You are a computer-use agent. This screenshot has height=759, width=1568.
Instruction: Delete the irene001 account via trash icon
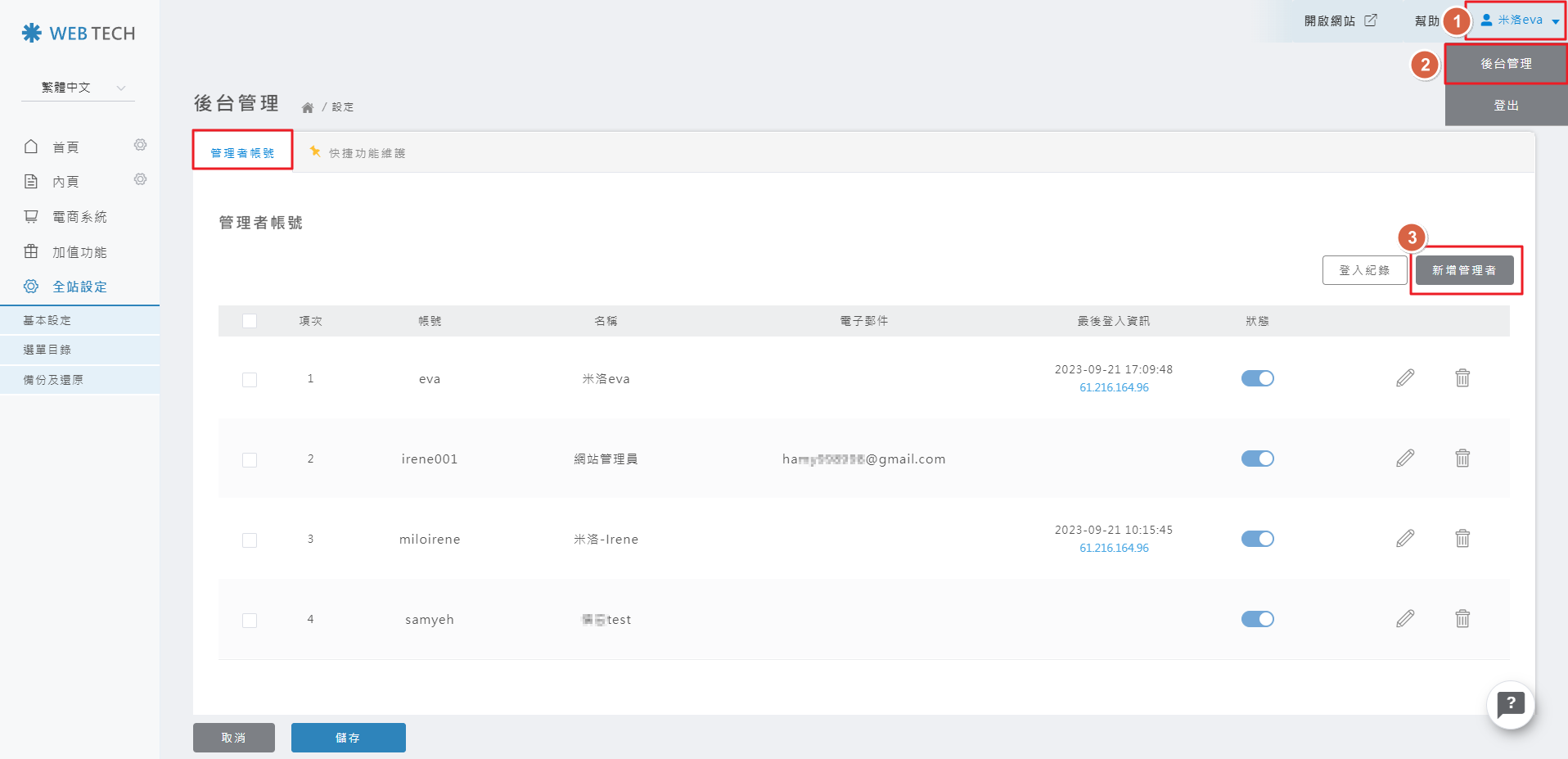pos(1462,459)
